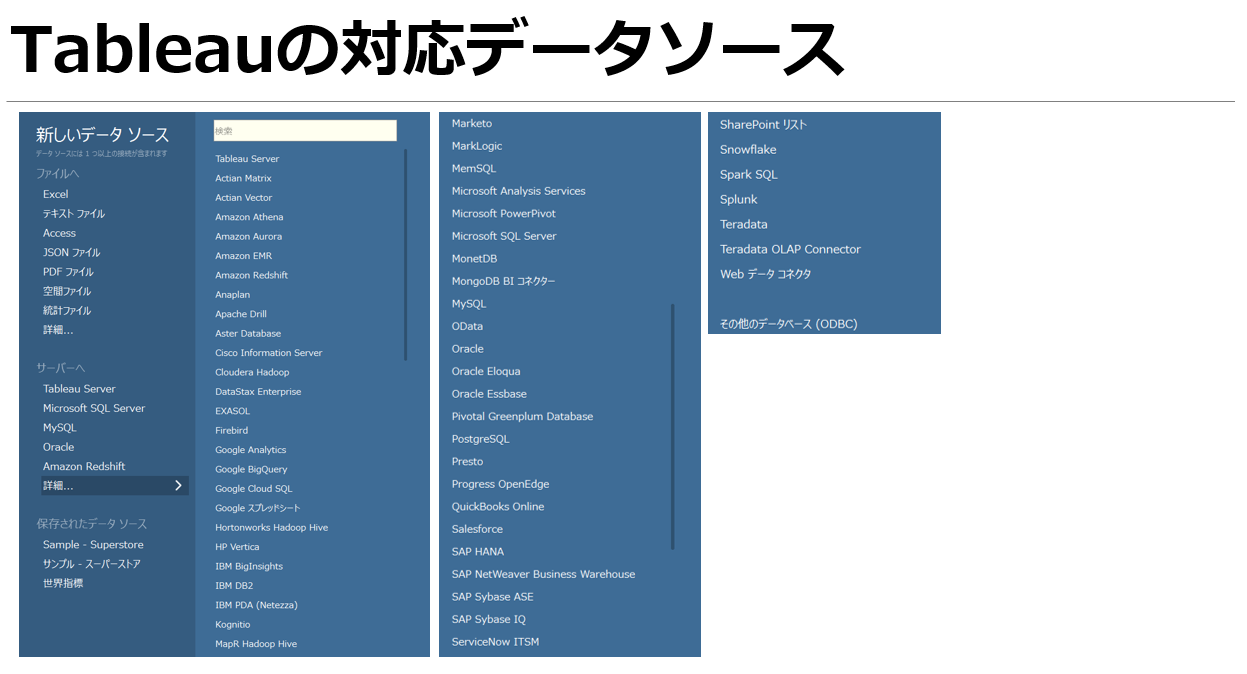Open サンプル - スーパーストア saved data source
This screenshot has width=1247, height=674.
coord(92,564)
